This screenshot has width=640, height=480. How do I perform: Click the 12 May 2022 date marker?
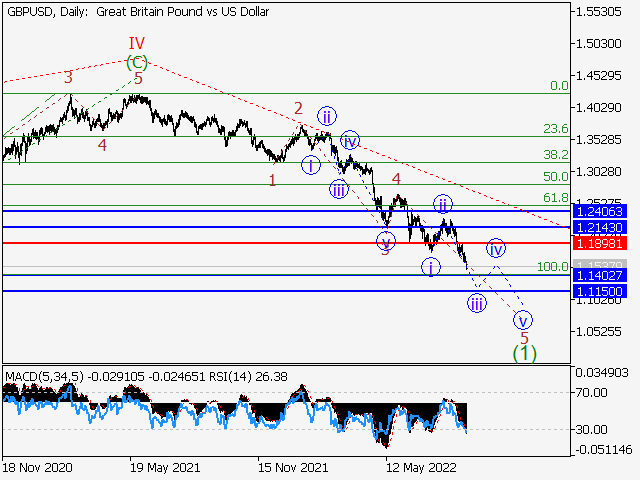tap(421, 467)
